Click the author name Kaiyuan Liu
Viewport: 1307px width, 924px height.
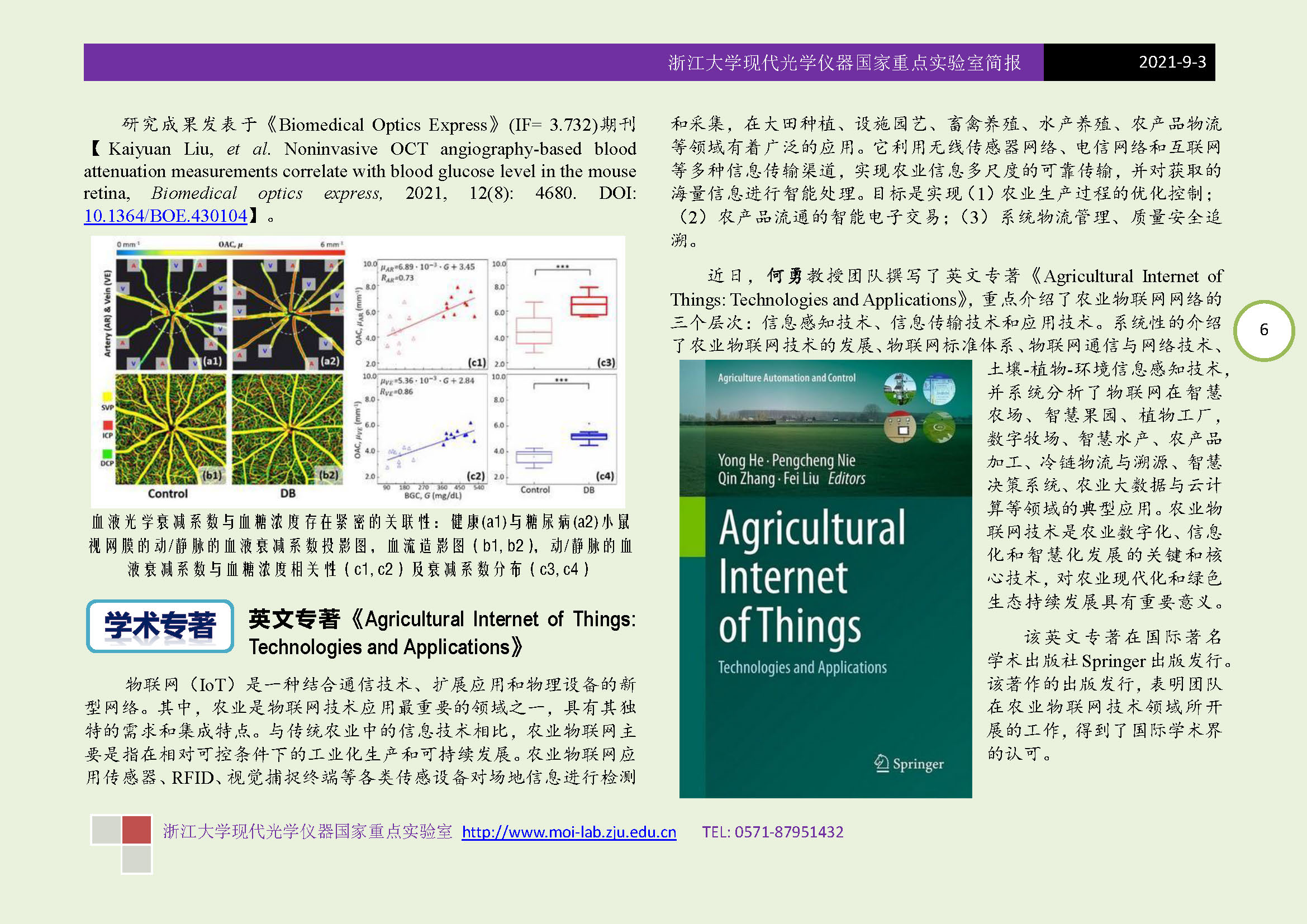160,149
